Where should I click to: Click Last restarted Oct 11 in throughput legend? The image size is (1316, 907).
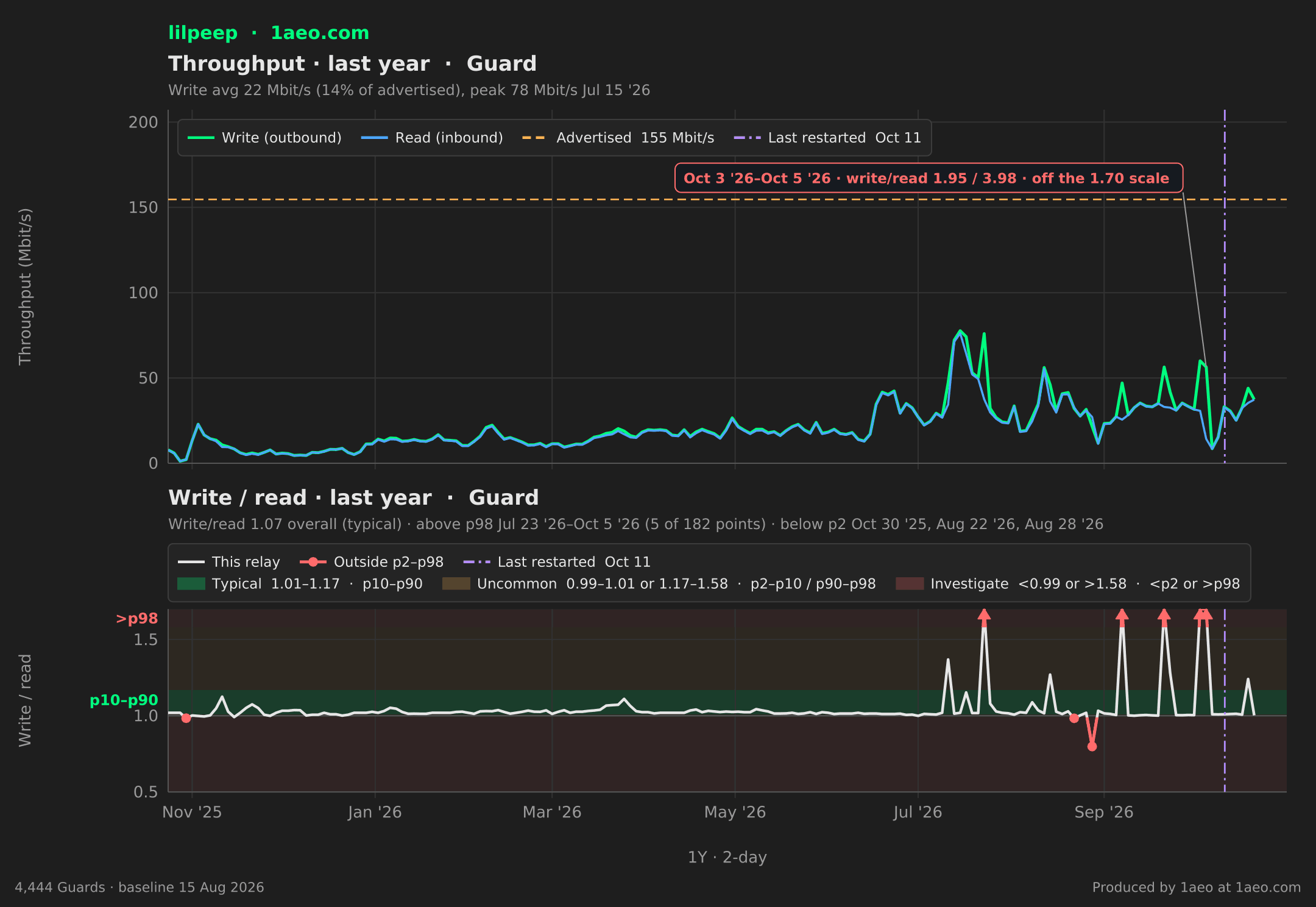point(827,138)
